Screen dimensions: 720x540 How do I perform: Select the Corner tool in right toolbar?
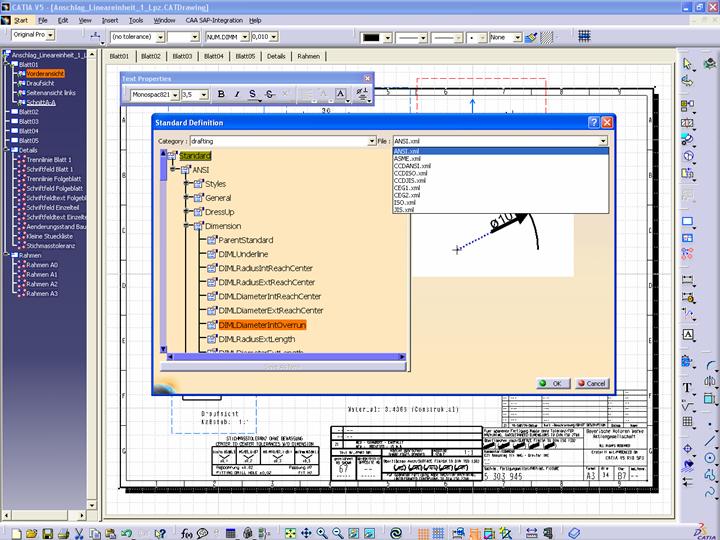pyautogui.click(x=710, y=366)
